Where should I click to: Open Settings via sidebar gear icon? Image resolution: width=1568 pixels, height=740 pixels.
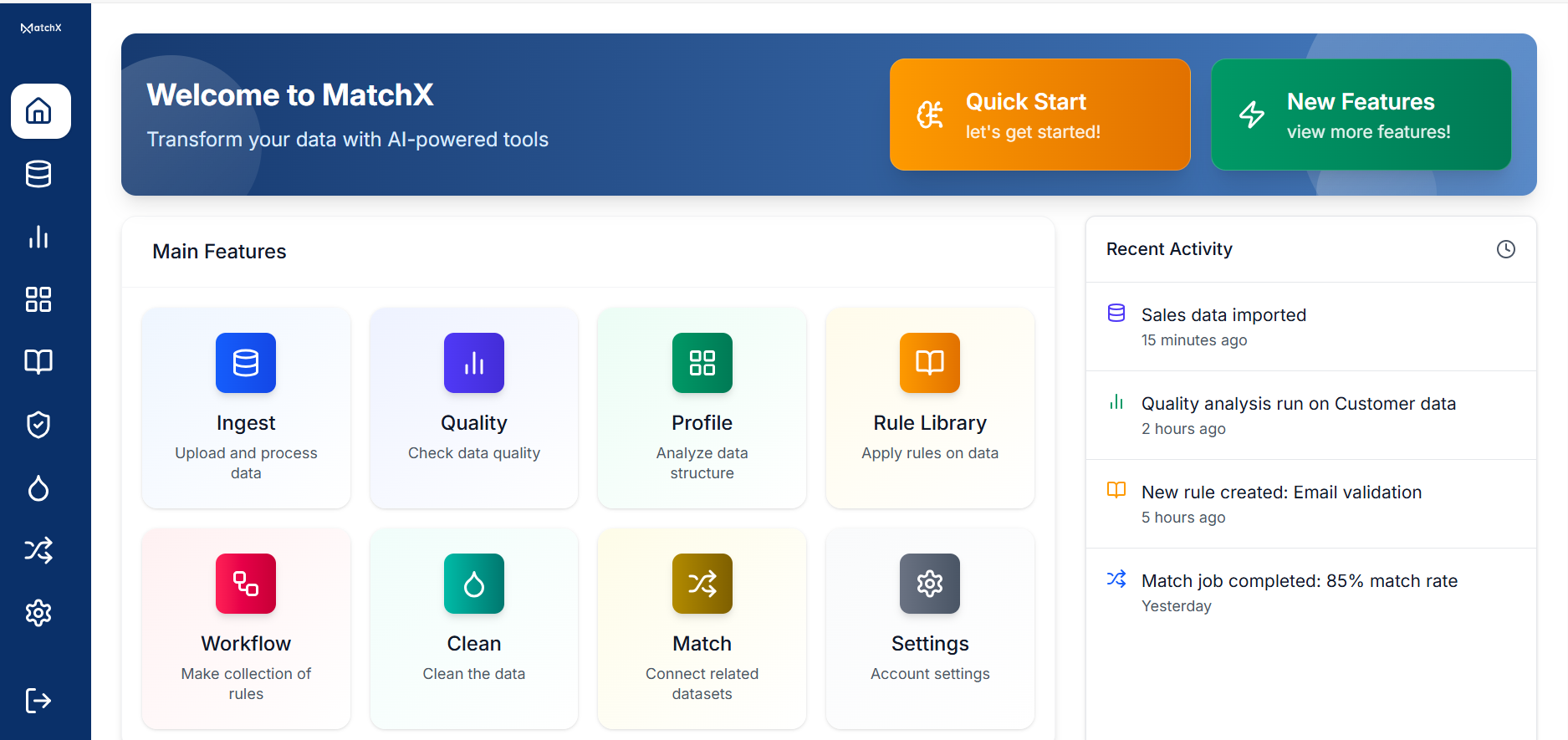tap(38, 613)
